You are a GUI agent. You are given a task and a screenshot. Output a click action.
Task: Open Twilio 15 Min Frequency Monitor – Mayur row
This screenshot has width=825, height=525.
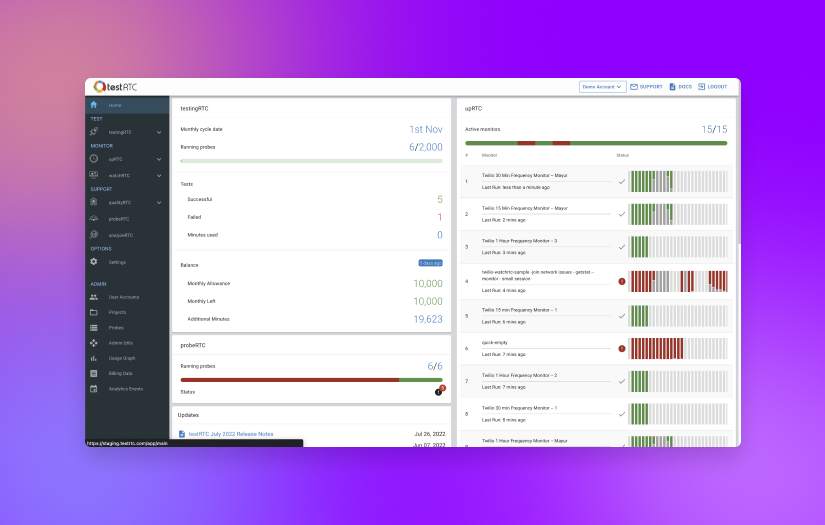pyautogui.click(x=596, y=214)
